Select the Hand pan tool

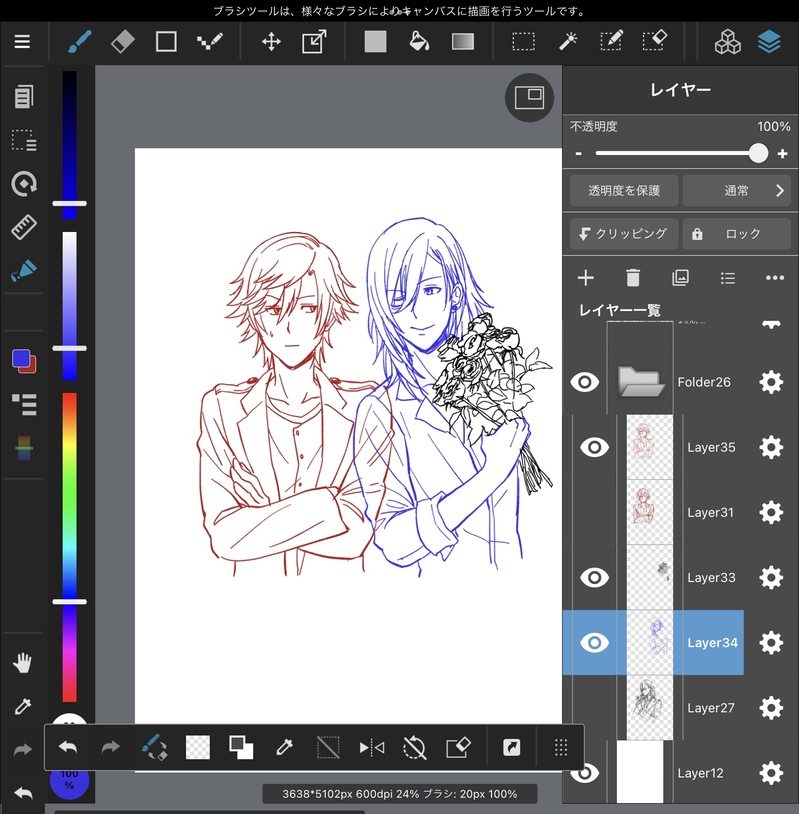click(22, 663)
